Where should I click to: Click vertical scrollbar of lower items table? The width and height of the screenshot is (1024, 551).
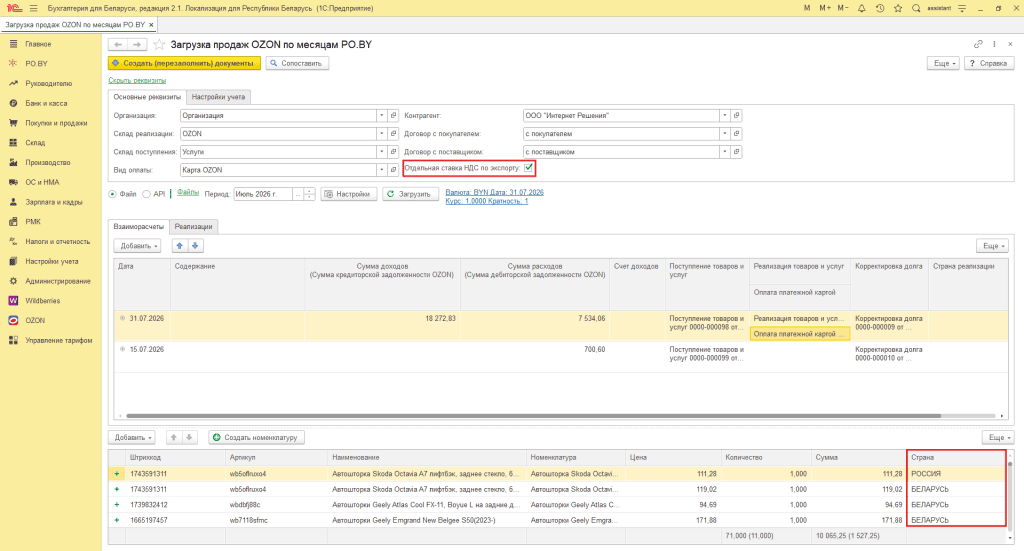(1010, 464)
